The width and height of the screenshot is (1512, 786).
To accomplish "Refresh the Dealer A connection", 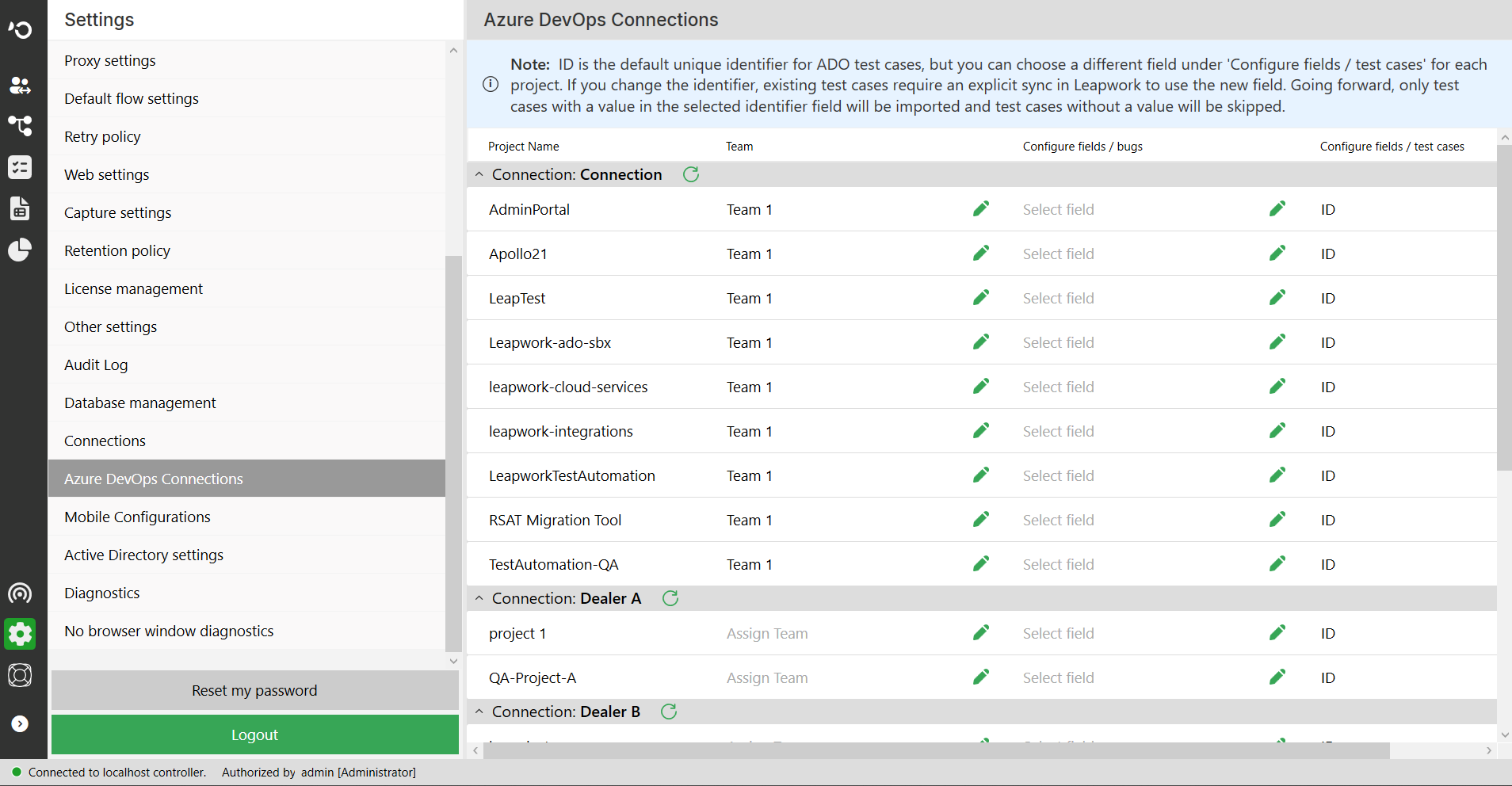I will [670, 598].
